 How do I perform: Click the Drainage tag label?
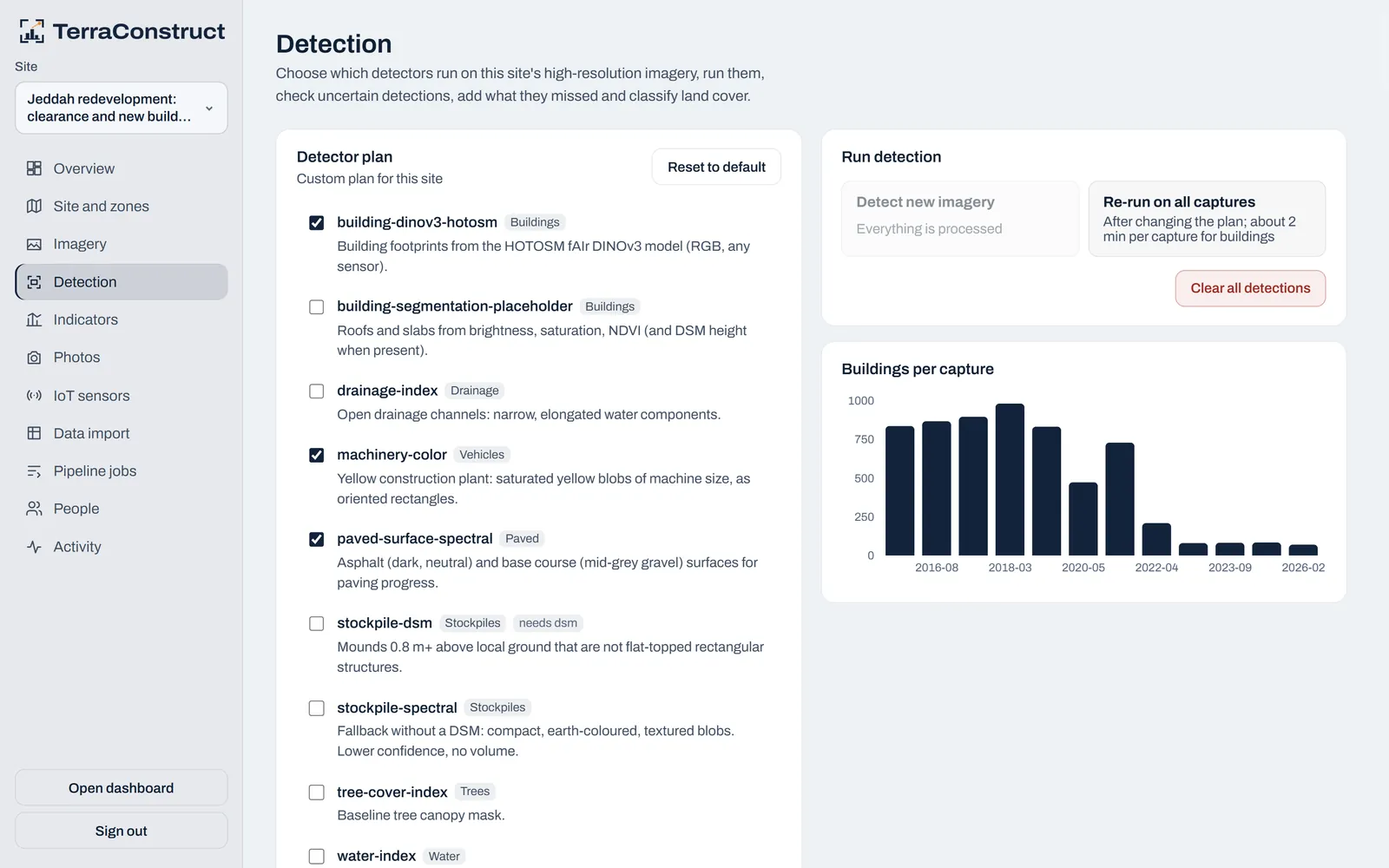pos(475,391)
